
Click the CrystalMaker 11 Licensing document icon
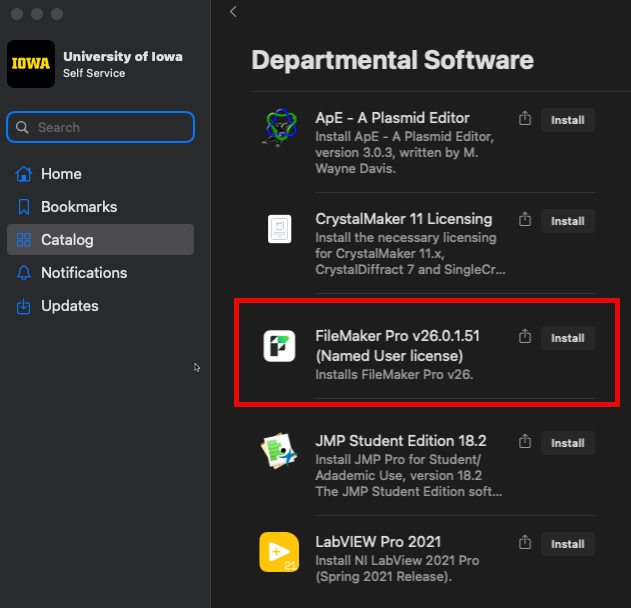pos(279,229)
